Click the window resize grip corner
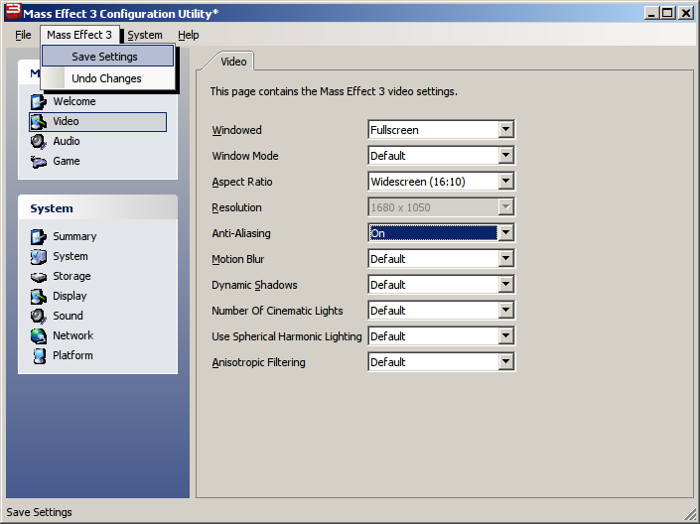The height and width of the screenshot is (524, 700). tap(690, 514)
